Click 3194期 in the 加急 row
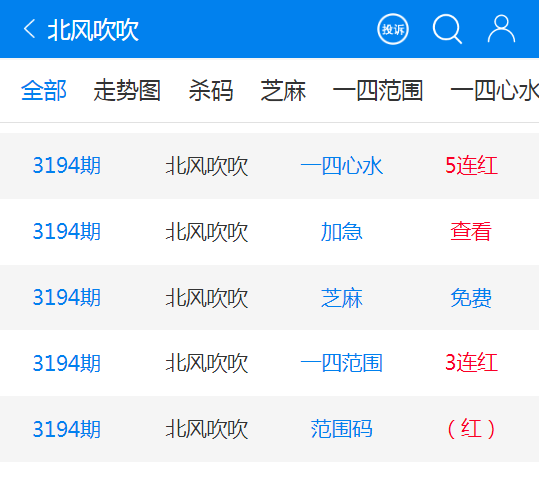Image resolution: width=540 pixels, height=478 pixels. [x=66, y=231]
